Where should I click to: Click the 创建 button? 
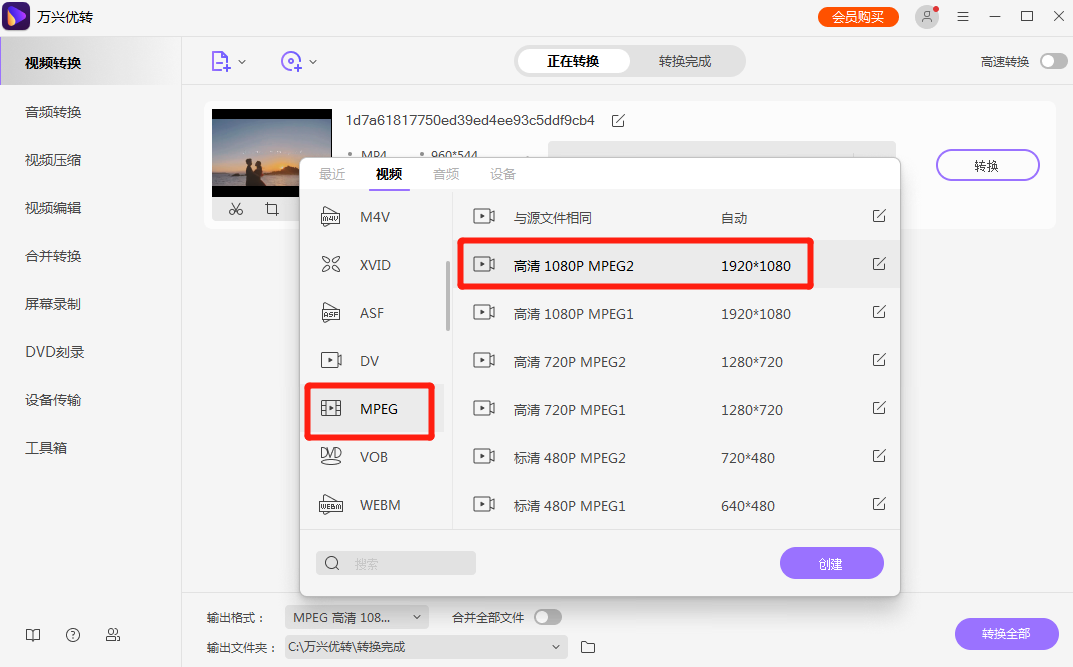click(831, 563)
